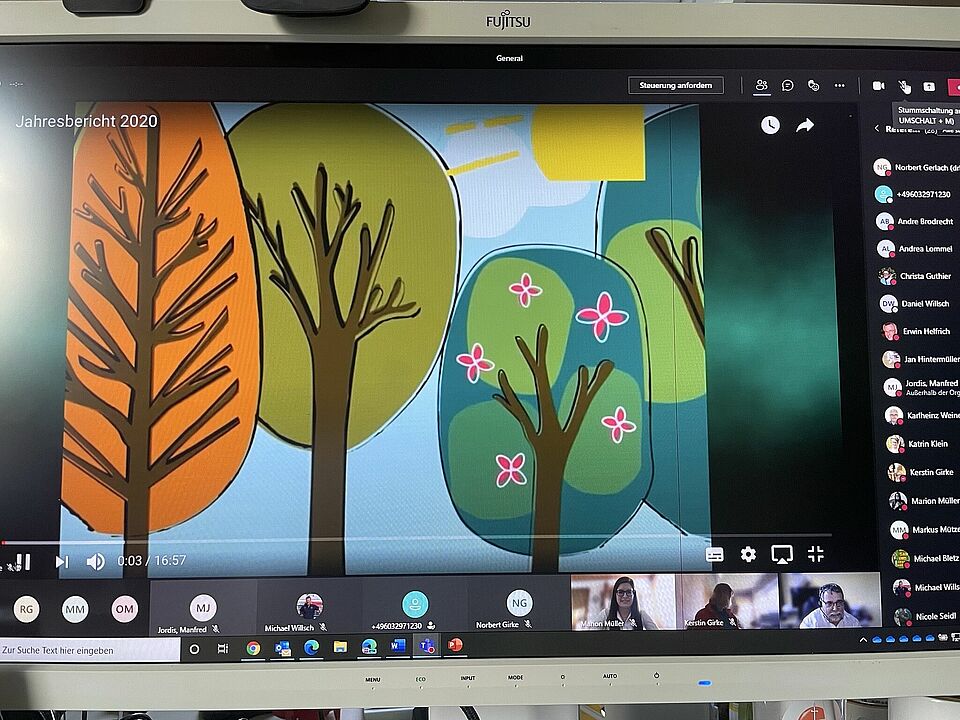
Task: Open the reactions icon
Action: 813,86
